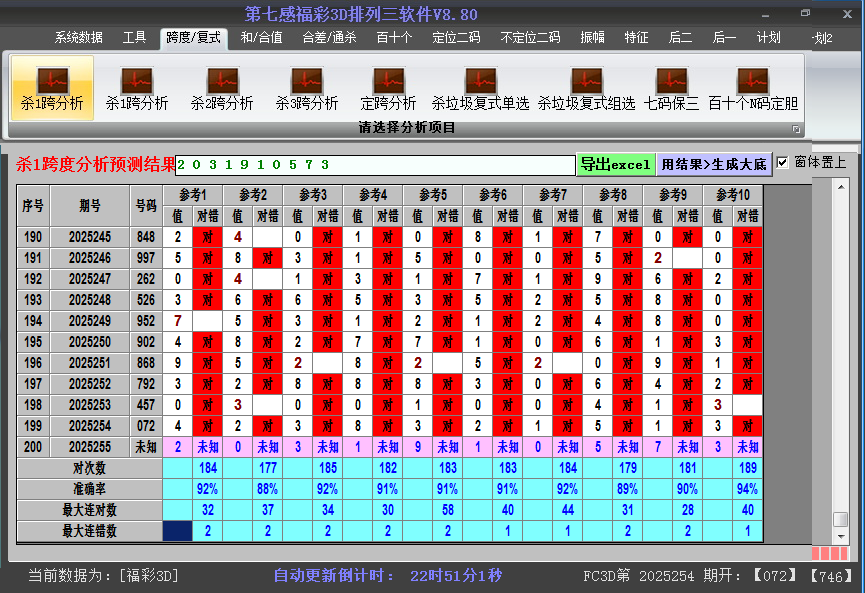865x593 pixels.
Task: Expand the ribbon group dialog launcher
Action: (x=797, y=129)
